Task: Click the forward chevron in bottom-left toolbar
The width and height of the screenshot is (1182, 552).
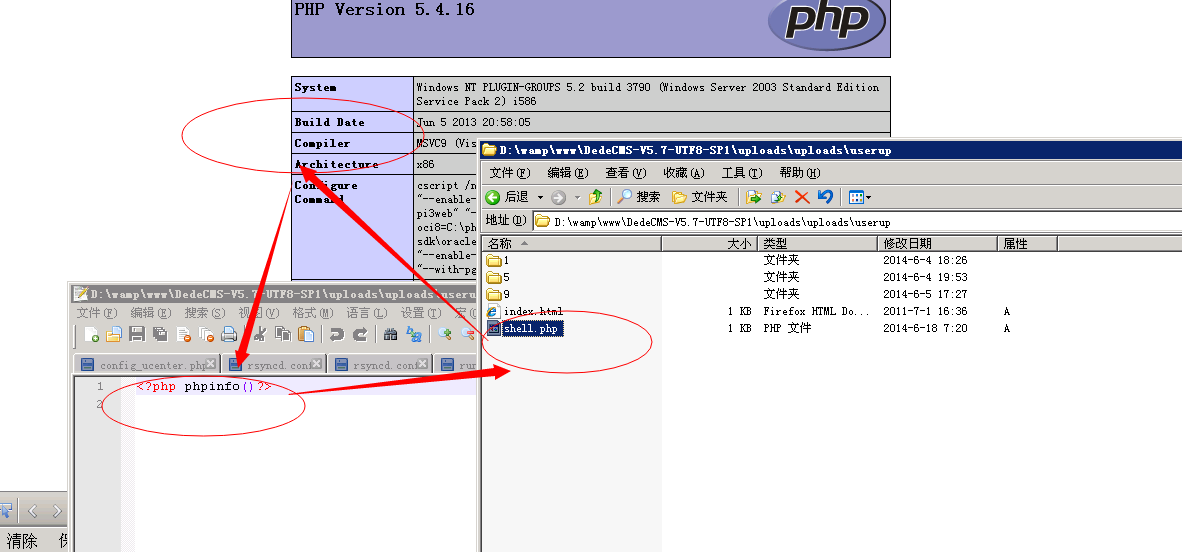Action: [57, 511]
